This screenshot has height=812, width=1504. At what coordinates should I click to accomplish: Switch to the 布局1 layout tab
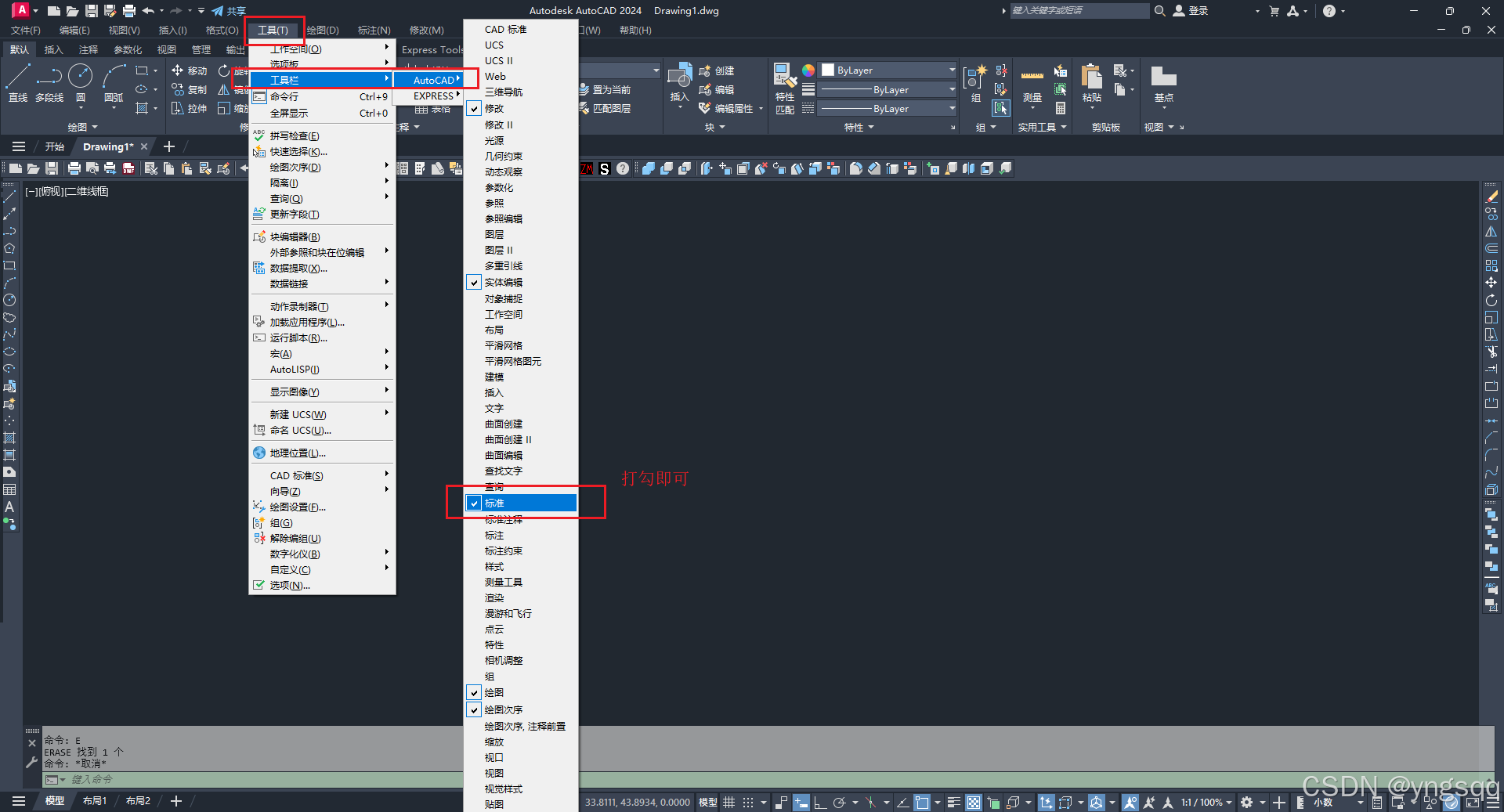pos(95,800)
